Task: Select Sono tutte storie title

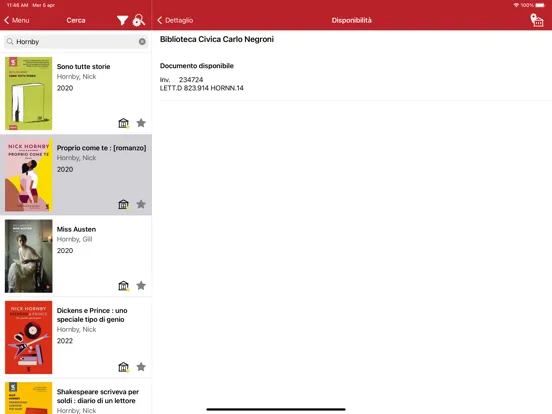Action: (x=83, y=67)
